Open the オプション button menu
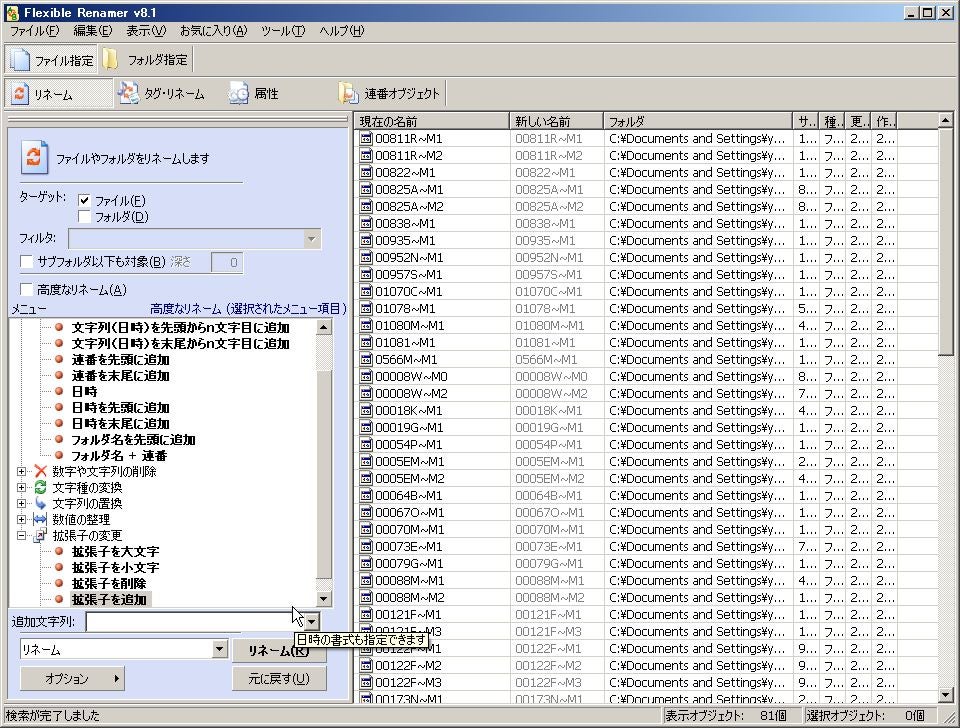The width and height of the screenshot is (960, 728). 72,678
